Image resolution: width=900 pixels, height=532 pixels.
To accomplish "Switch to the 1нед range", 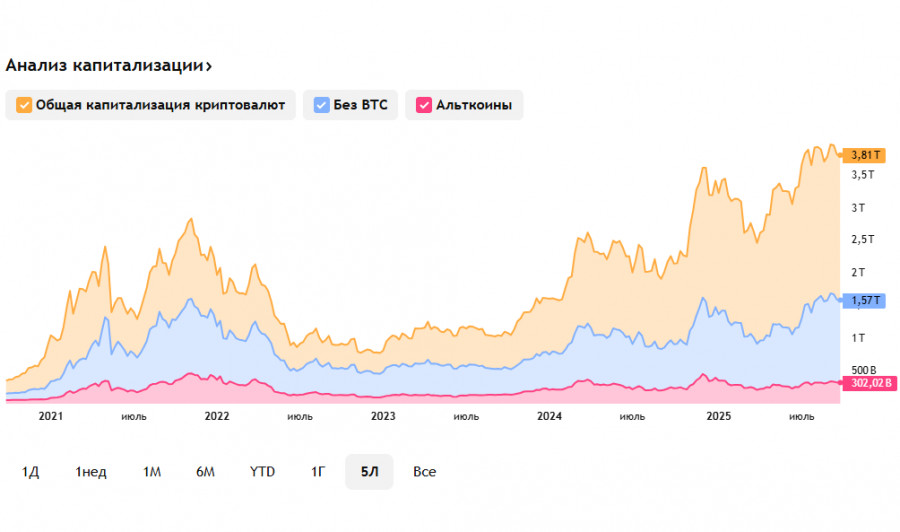I will click(x=91, y=472).
